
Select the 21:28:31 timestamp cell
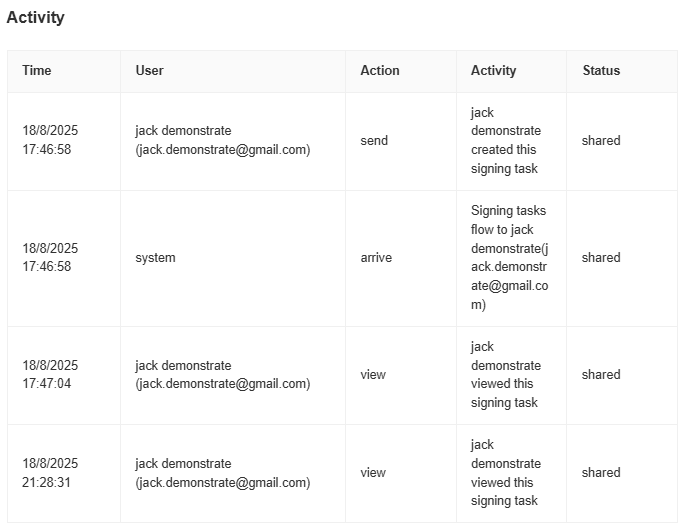tap(50, 473)
